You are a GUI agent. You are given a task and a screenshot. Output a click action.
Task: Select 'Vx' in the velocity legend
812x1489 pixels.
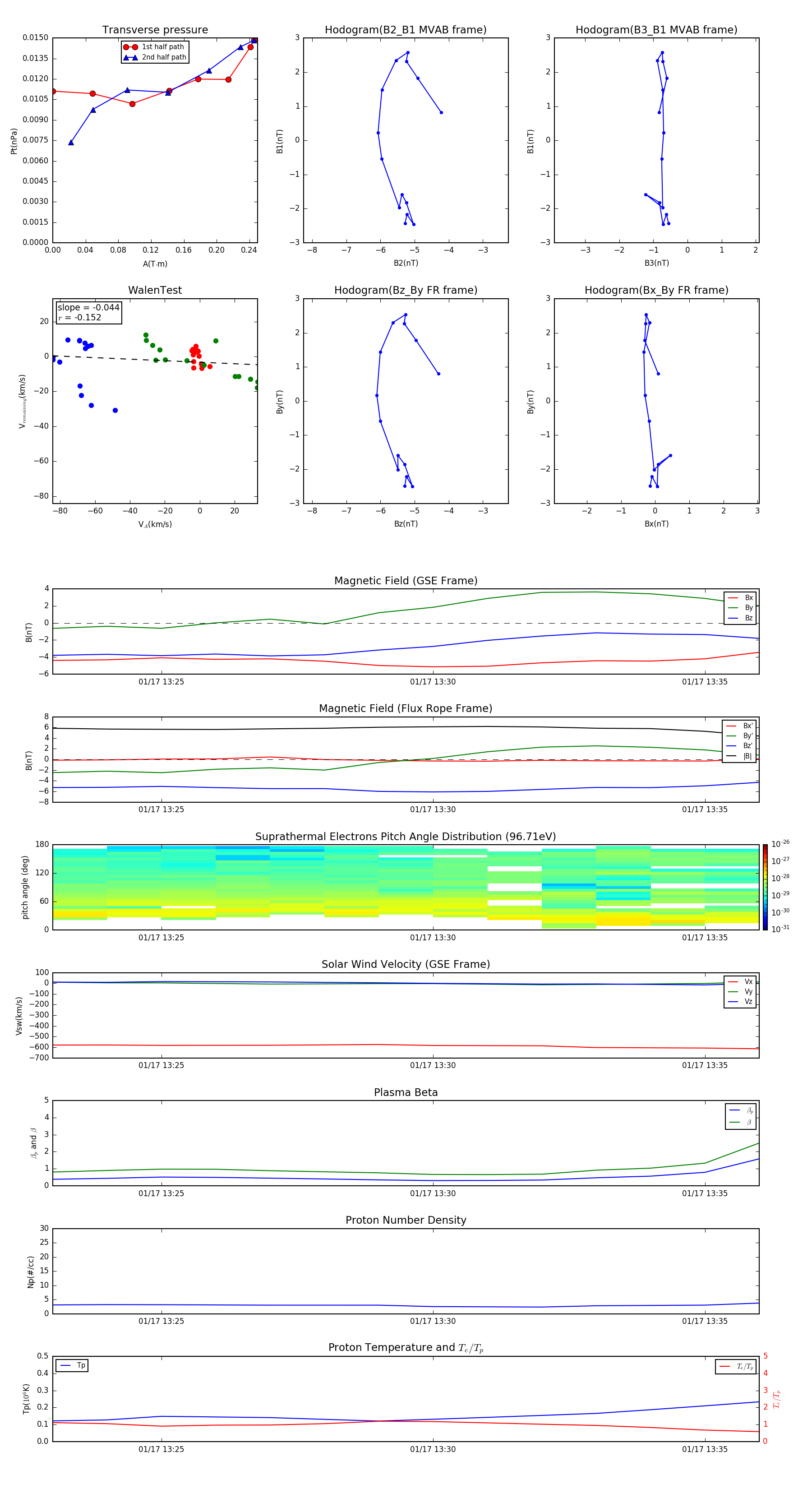[740, 981]
